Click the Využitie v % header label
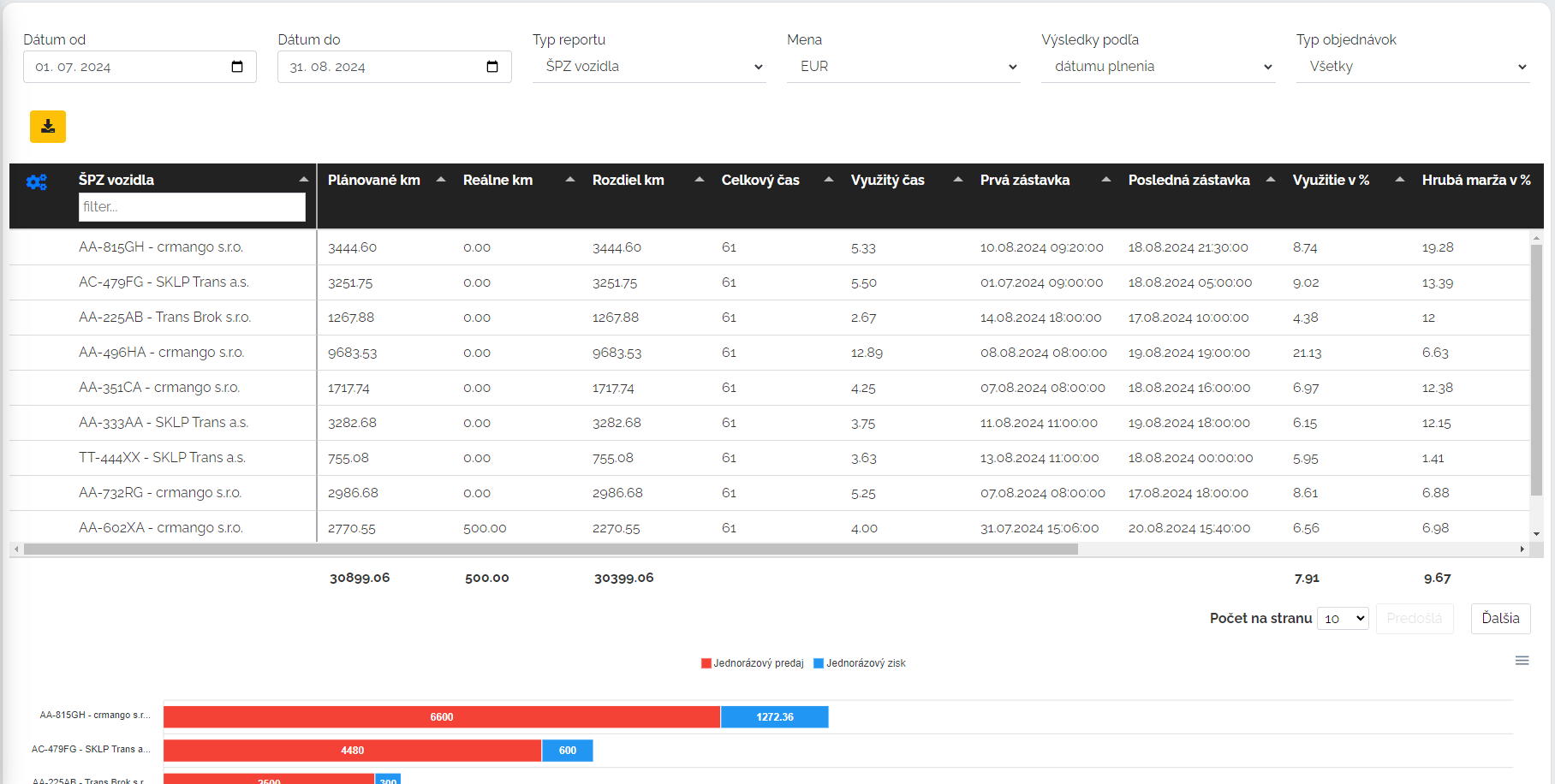1555x784 pixels. [x=1331, y=180]
